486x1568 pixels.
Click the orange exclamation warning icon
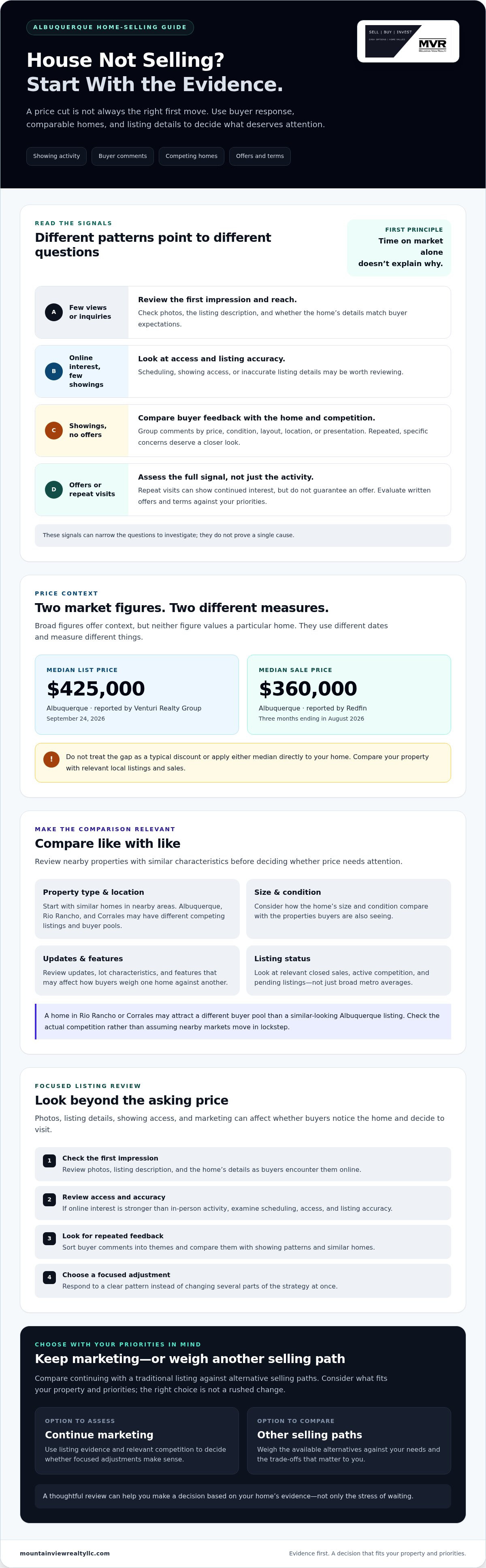click(x=51, y=759)
